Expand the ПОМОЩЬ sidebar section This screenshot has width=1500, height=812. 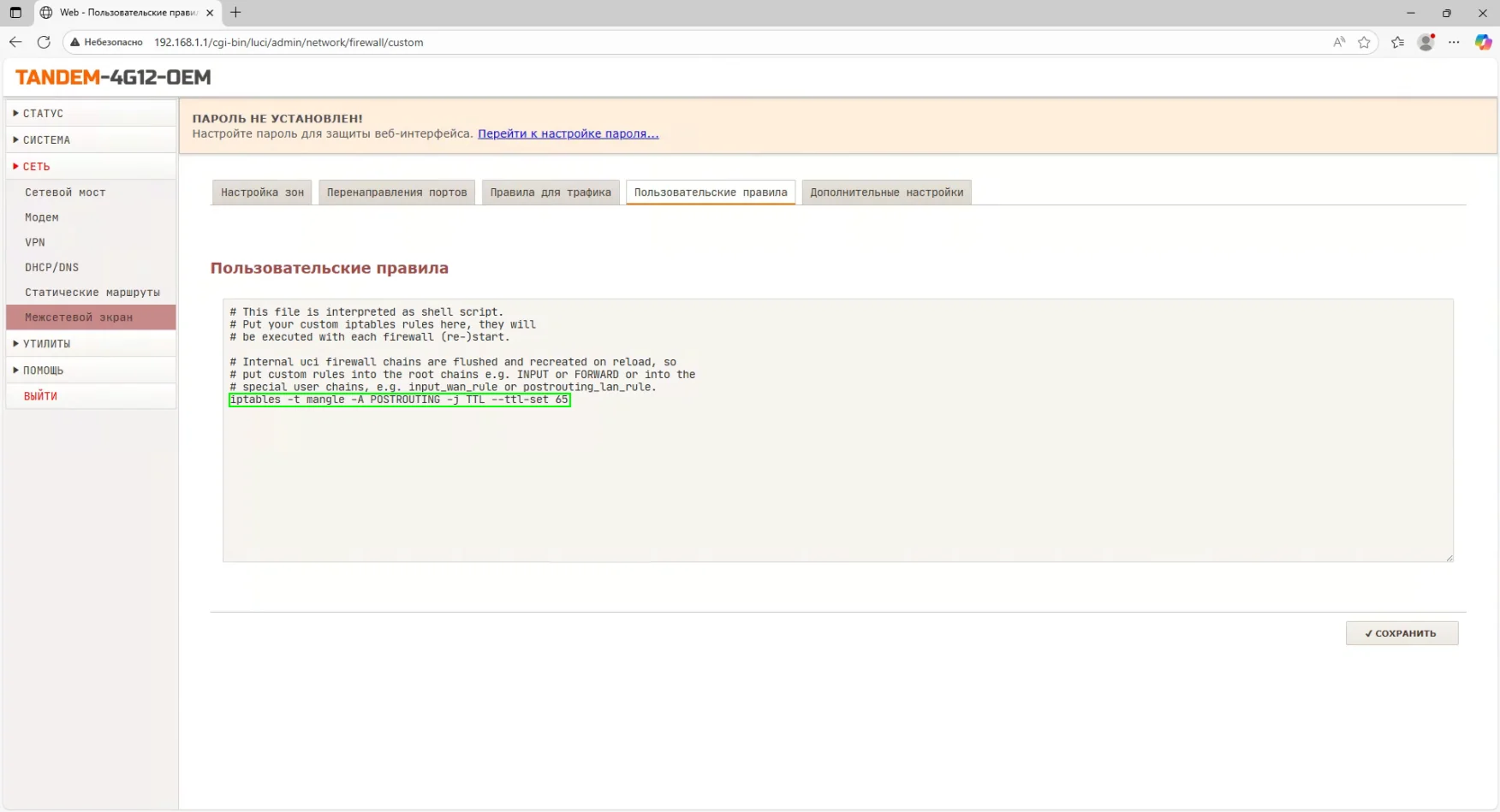43,370
